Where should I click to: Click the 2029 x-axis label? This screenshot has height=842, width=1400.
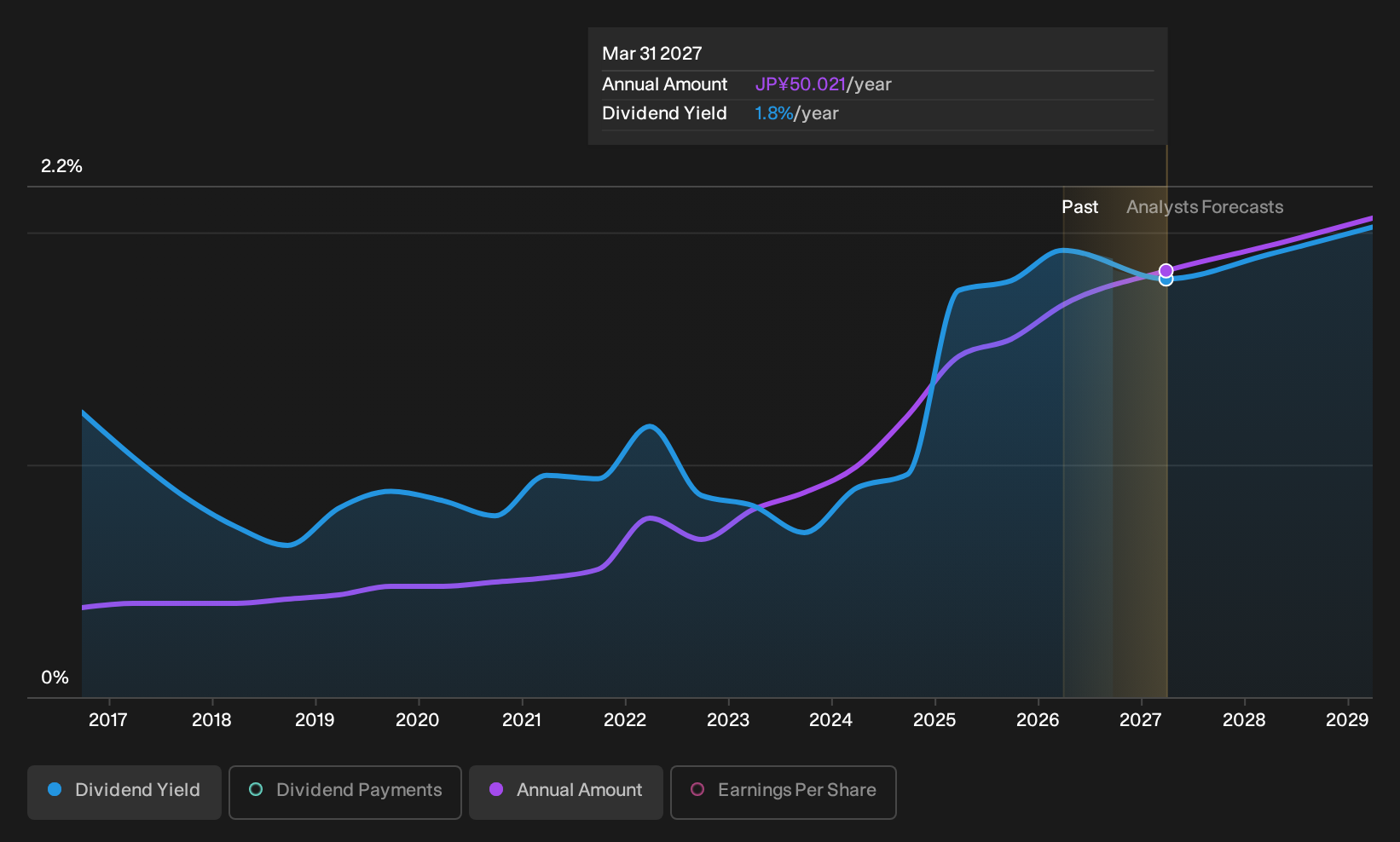pos(1347,720)
